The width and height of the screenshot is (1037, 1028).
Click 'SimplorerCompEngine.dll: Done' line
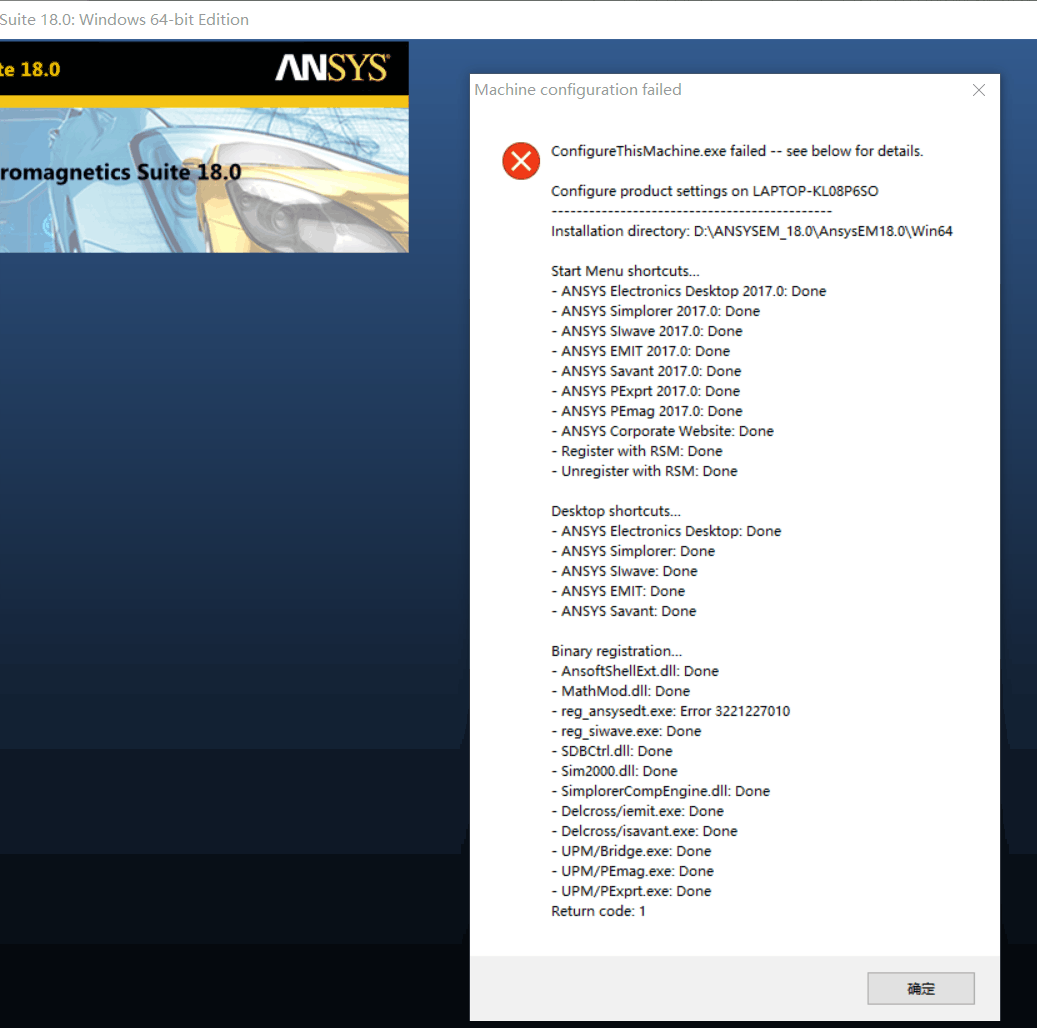point(661,791)
